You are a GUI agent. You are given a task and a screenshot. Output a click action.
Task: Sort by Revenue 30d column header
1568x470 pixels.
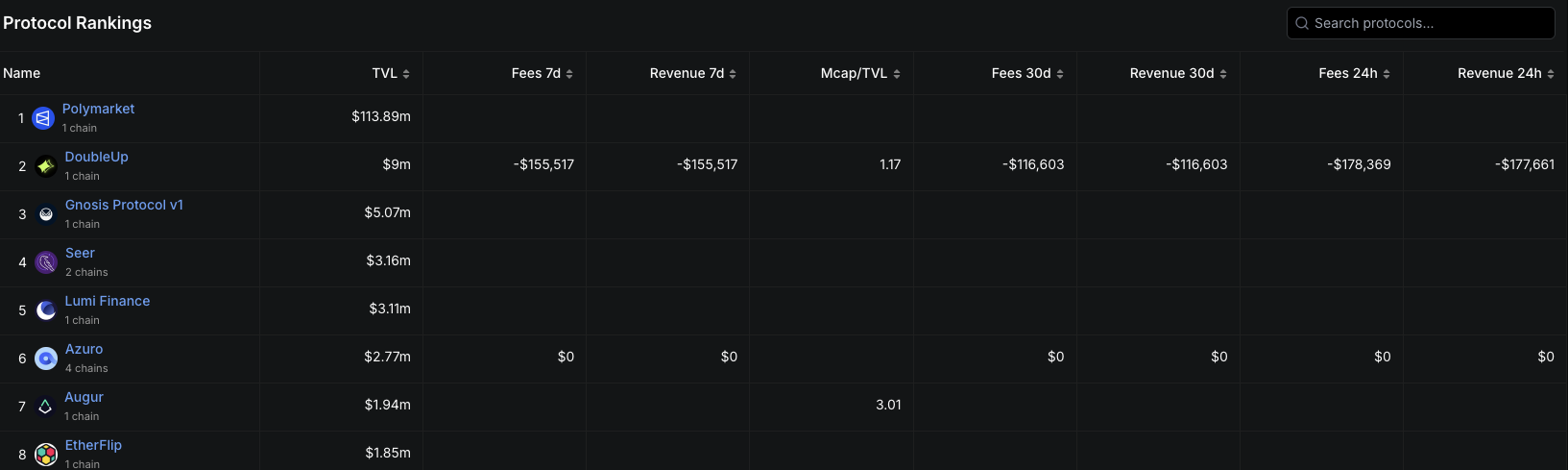tap(1178, 73)
